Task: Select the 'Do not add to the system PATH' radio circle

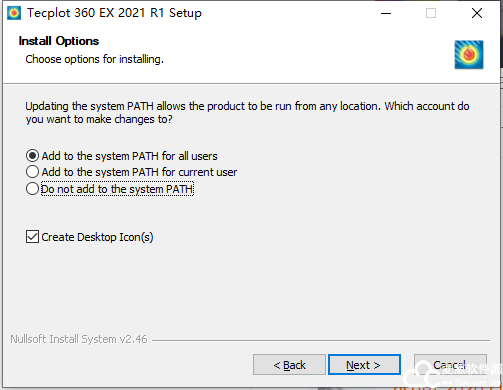Action: click(x=32, y=189)
